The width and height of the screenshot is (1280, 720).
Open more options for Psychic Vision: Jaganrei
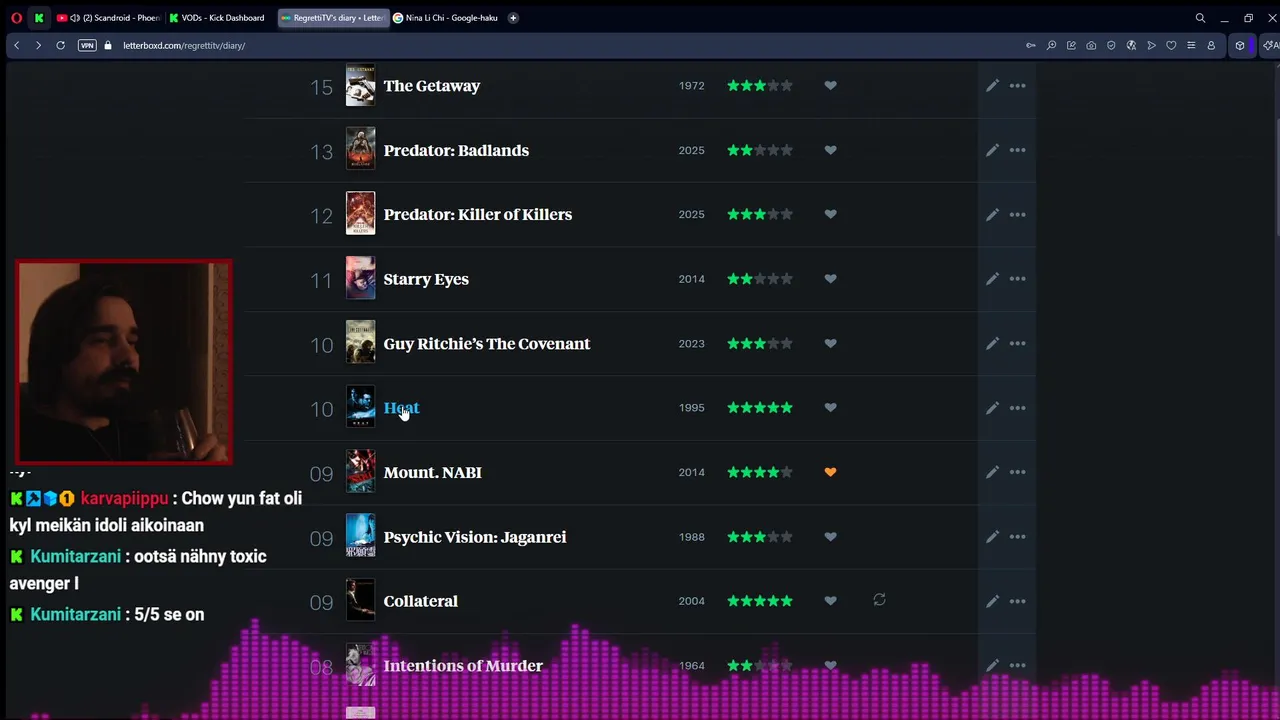(x=1017, y=537)
